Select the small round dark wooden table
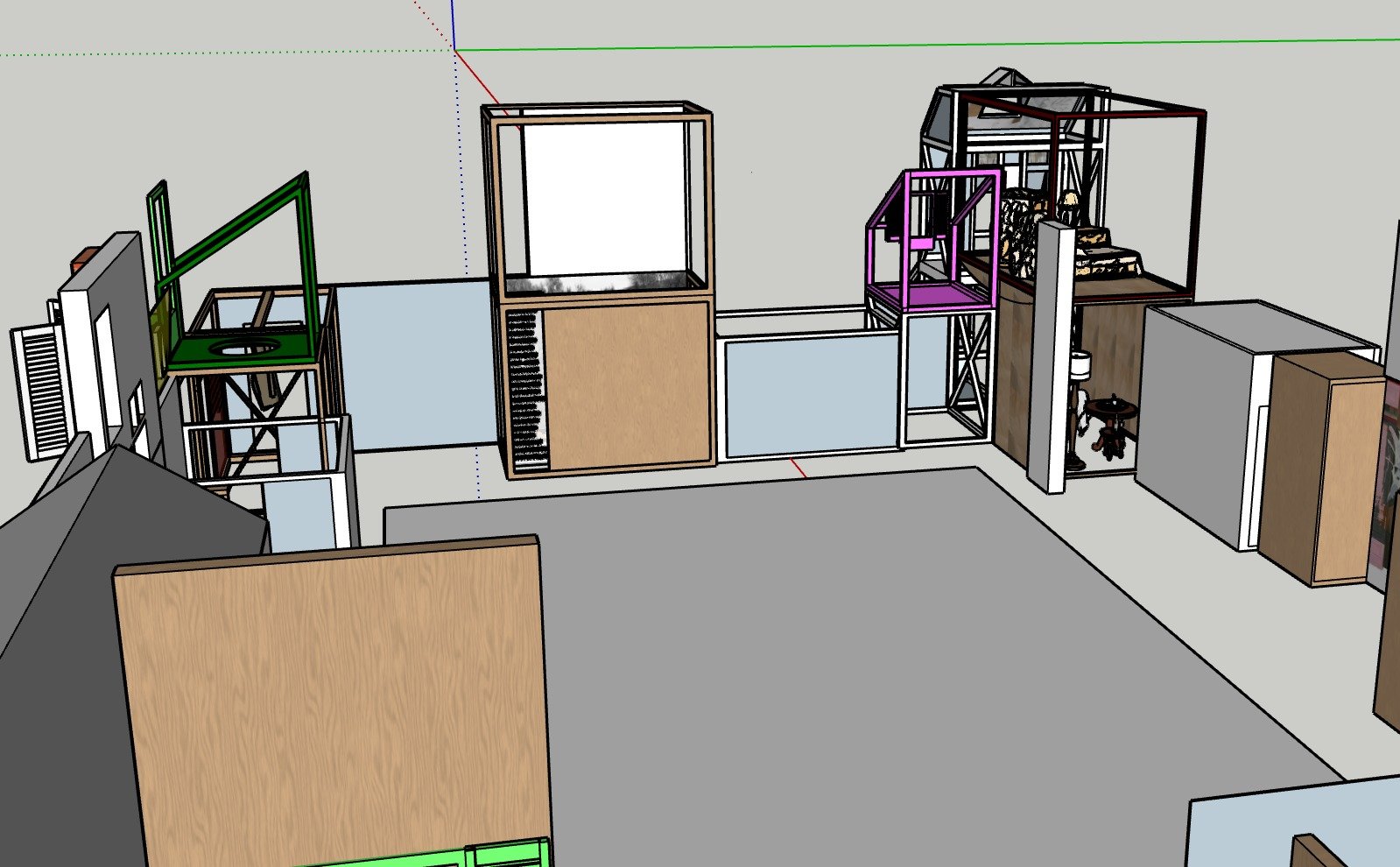Screen dimensions: 1400x867 coord(1110,427)
